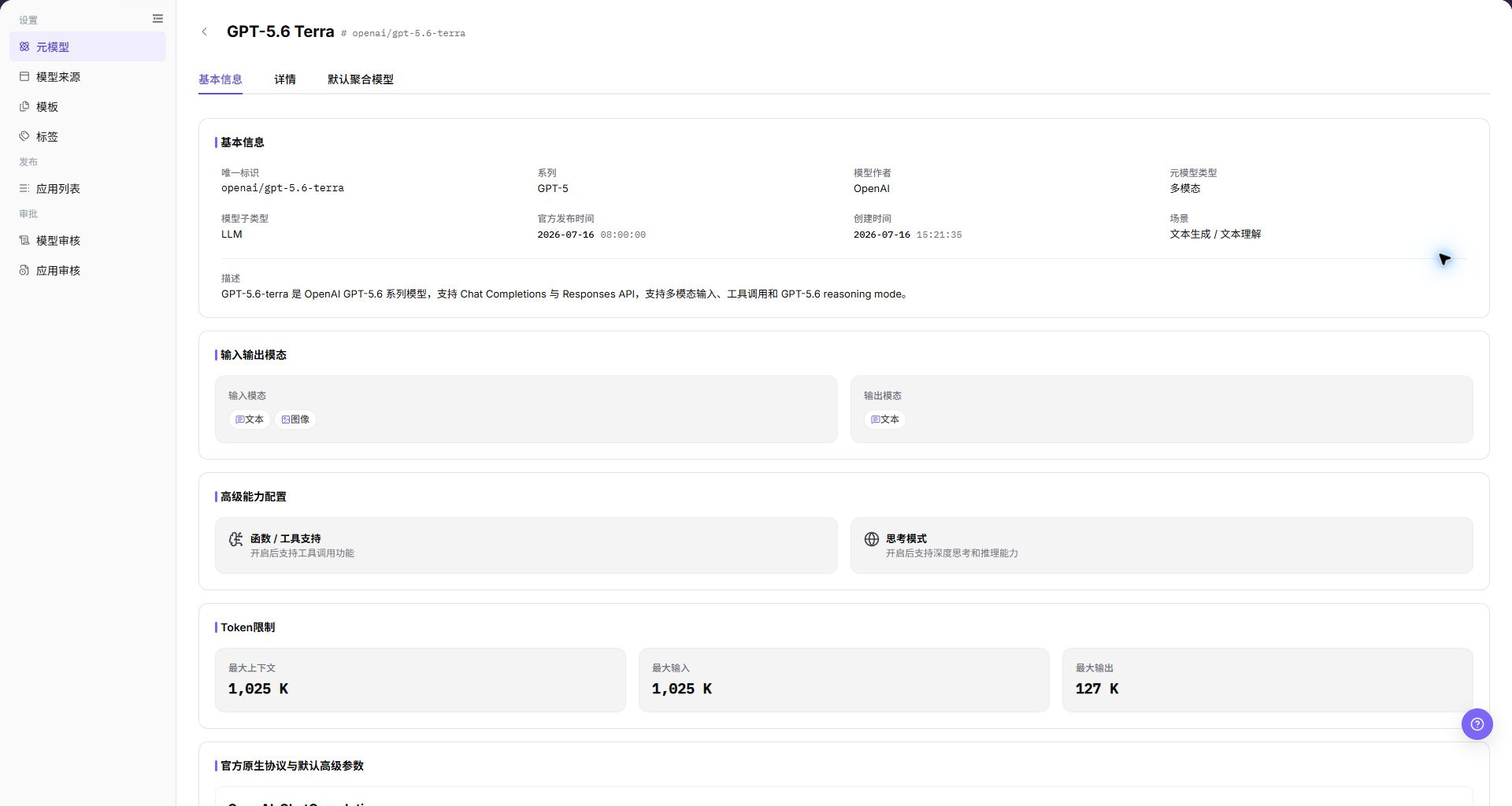Click the 模板 sidebar icon
Image resolution: width=1512 pixels, height=806 pixels.
click(x=24, y=107)
